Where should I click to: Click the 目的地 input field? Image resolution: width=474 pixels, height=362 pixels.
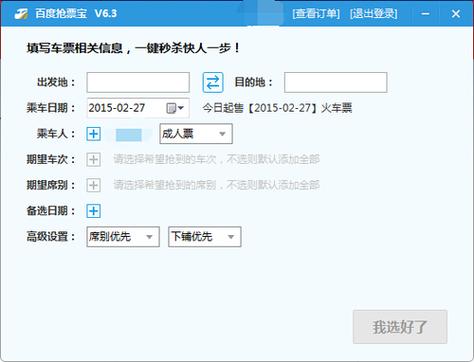click(x=336, y=82)
